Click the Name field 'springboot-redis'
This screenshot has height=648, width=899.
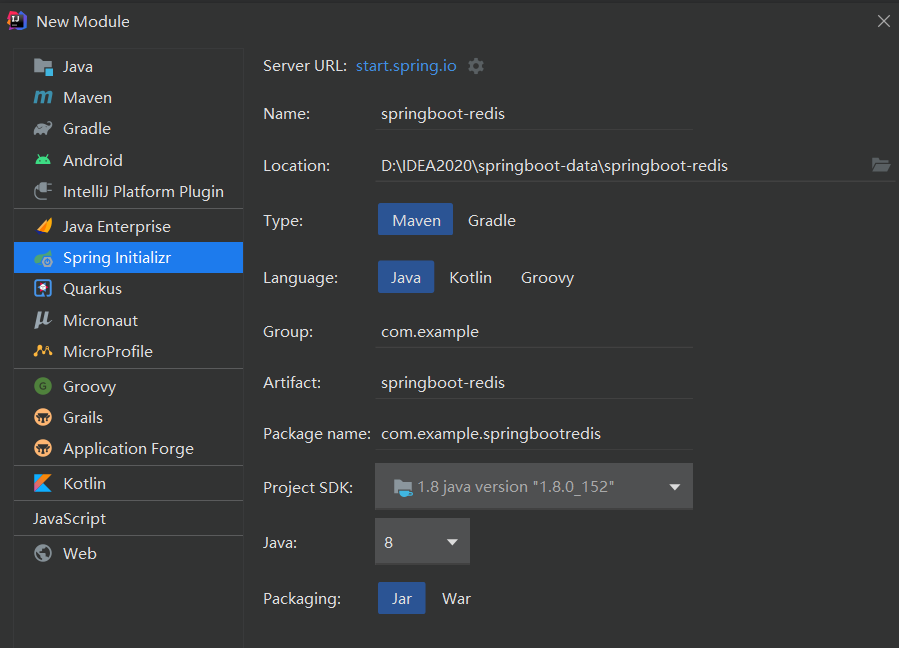coord(534,114)
